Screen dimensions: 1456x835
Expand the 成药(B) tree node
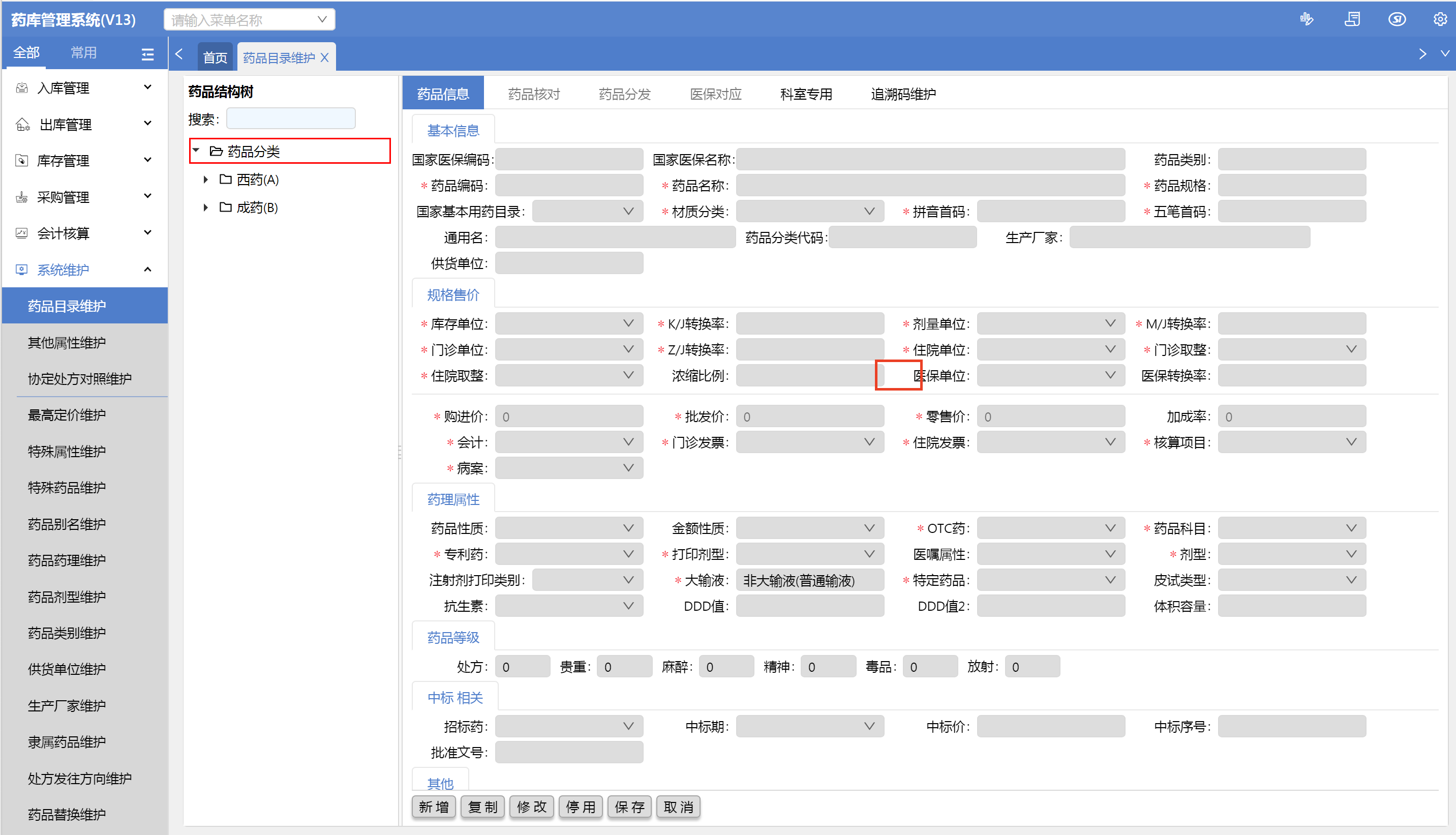pos(206,207)
